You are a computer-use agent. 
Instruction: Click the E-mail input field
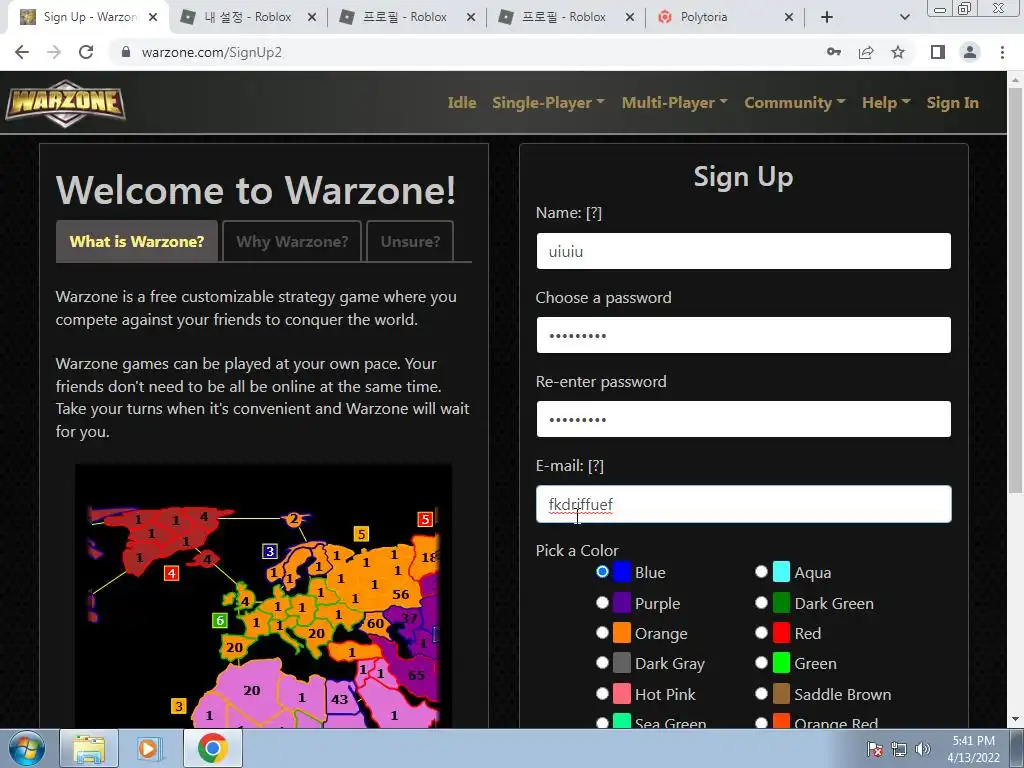click(x=744, y=504)
